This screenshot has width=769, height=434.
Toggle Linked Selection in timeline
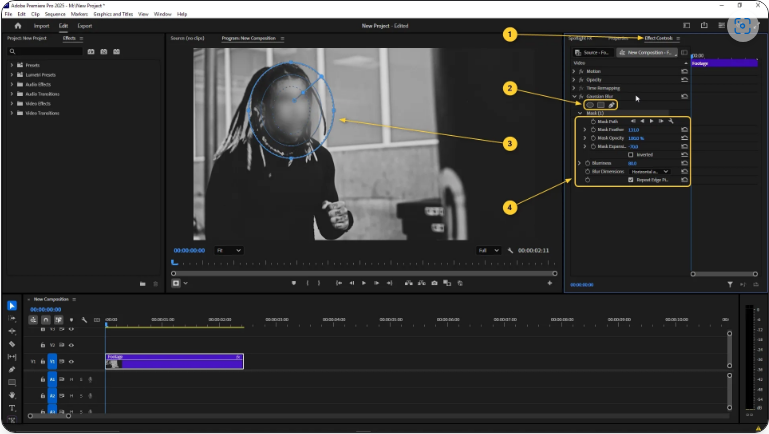point(58,320)
